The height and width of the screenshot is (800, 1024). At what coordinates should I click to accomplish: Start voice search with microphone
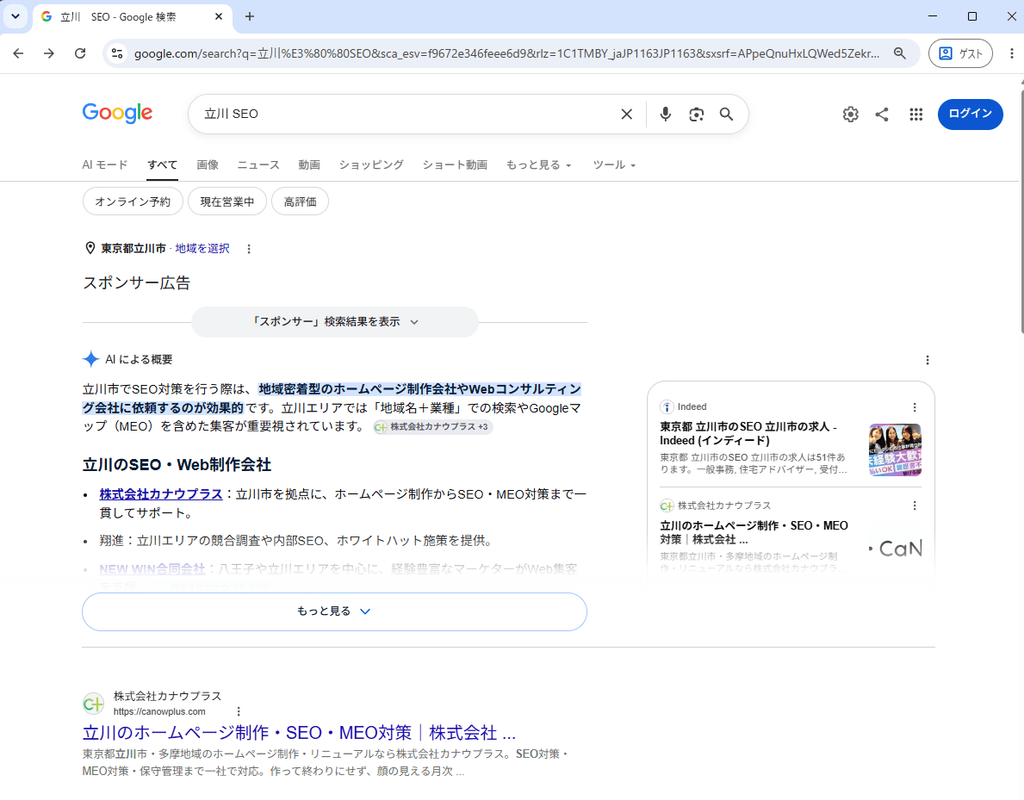click(665, 114)
